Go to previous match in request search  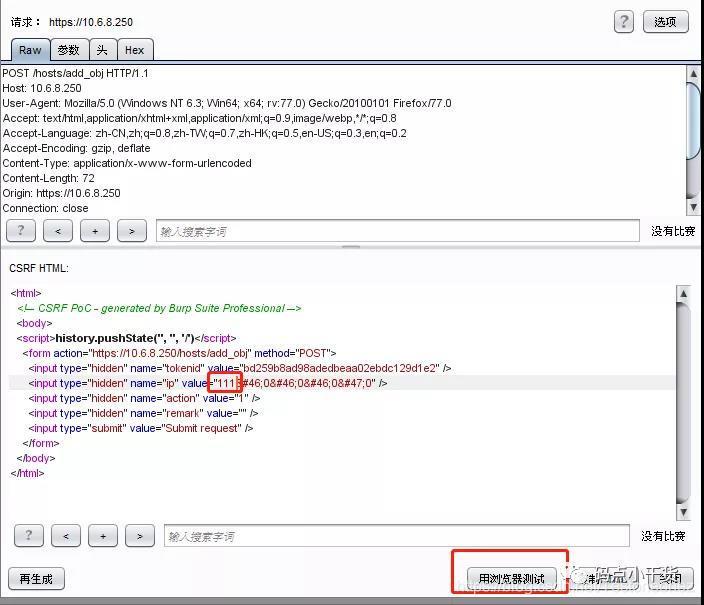pos(58,231)
